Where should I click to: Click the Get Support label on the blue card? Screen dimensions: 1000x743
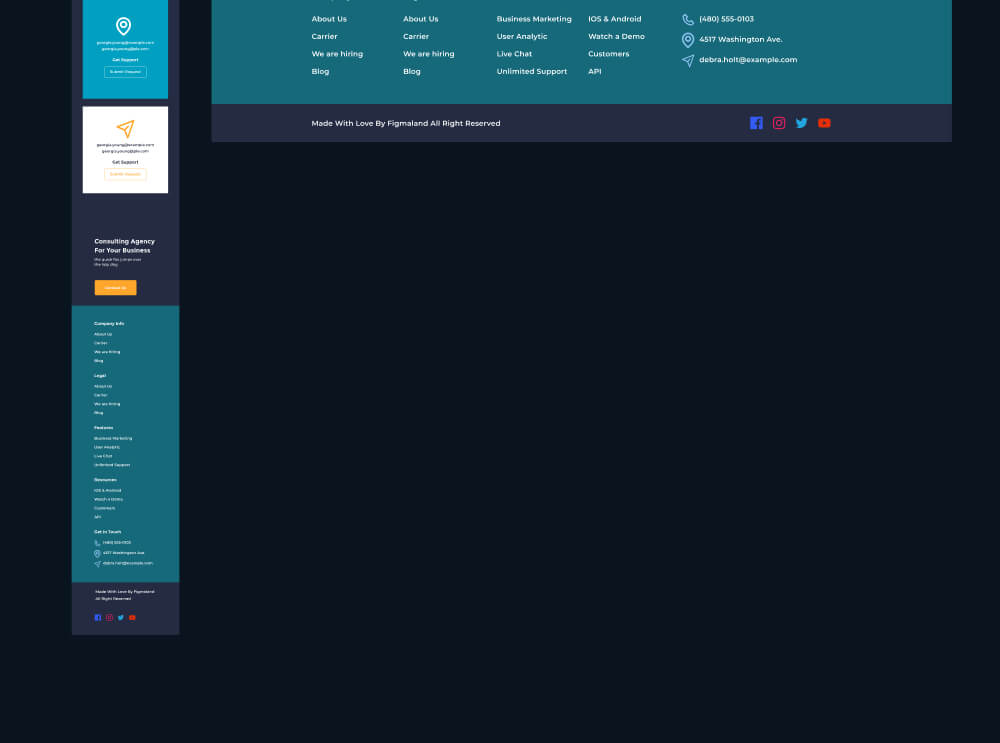click(x=125, y=60)
